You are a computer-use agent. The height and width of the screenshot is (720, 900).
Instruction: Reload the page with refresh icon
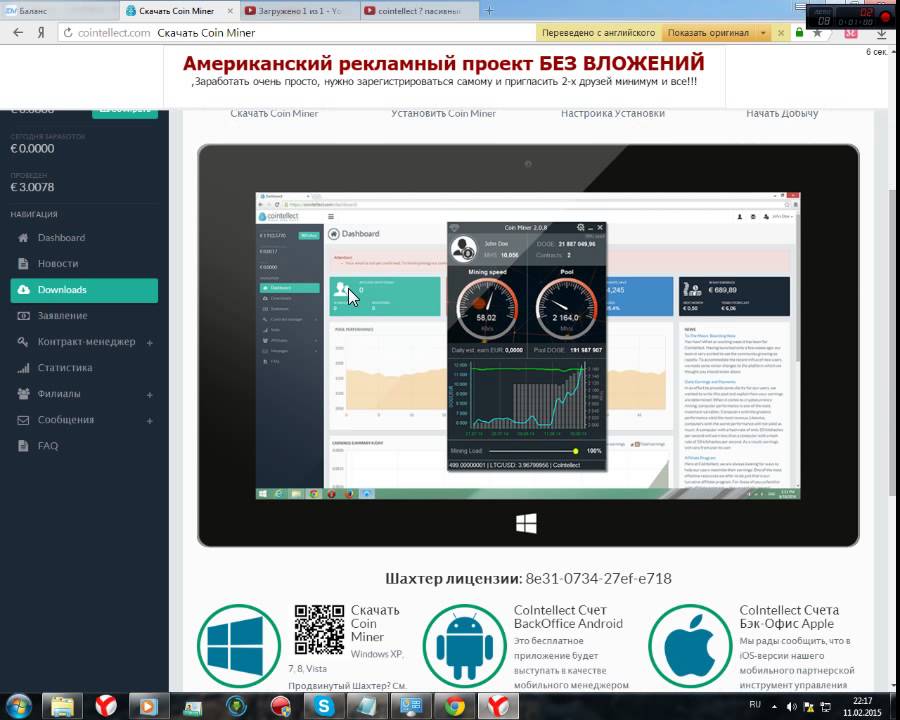click(x=68, y=33)
